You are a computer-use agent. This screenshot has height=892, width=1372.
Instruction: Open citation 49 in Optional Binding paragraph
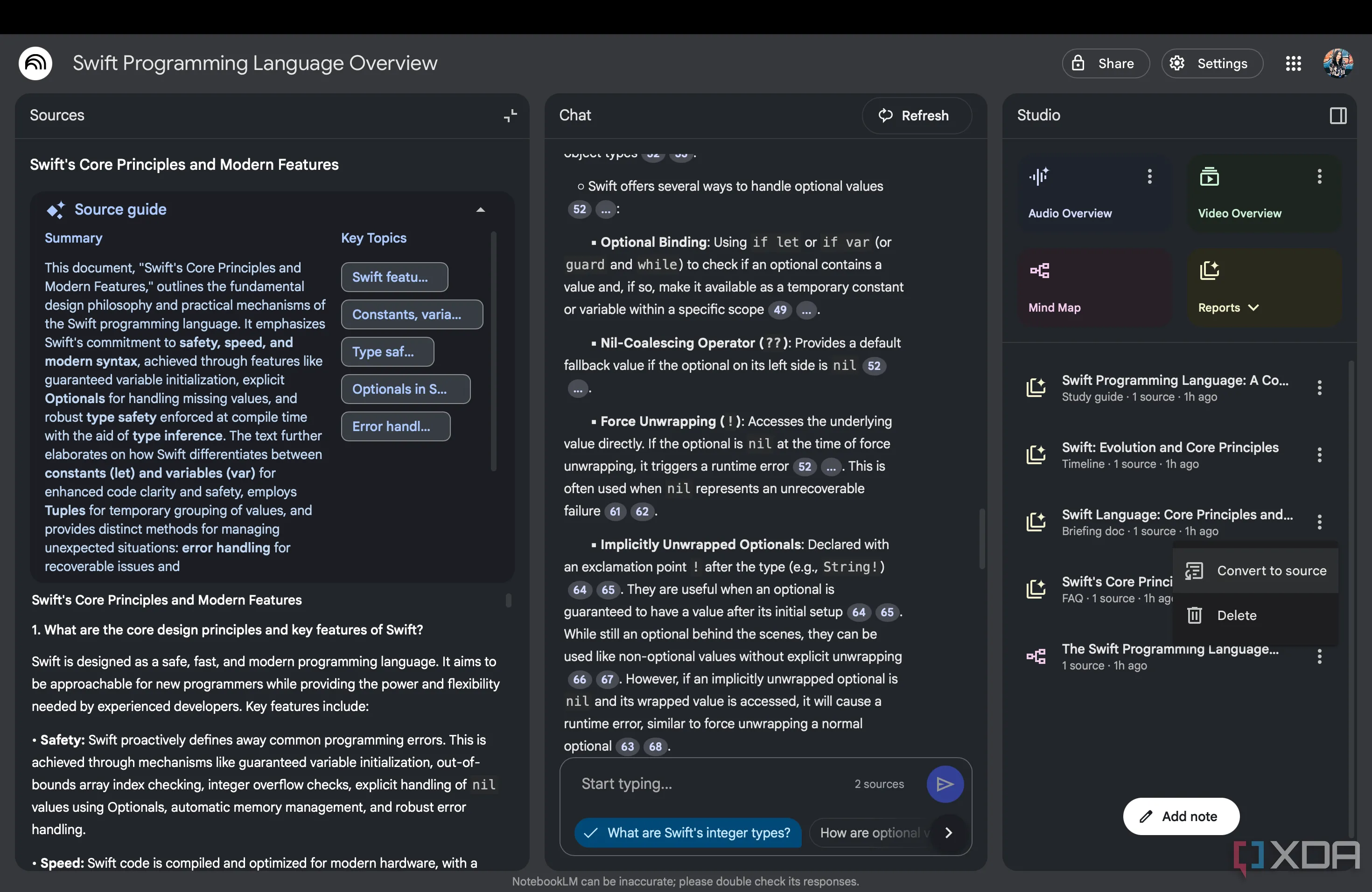(780, 310)
